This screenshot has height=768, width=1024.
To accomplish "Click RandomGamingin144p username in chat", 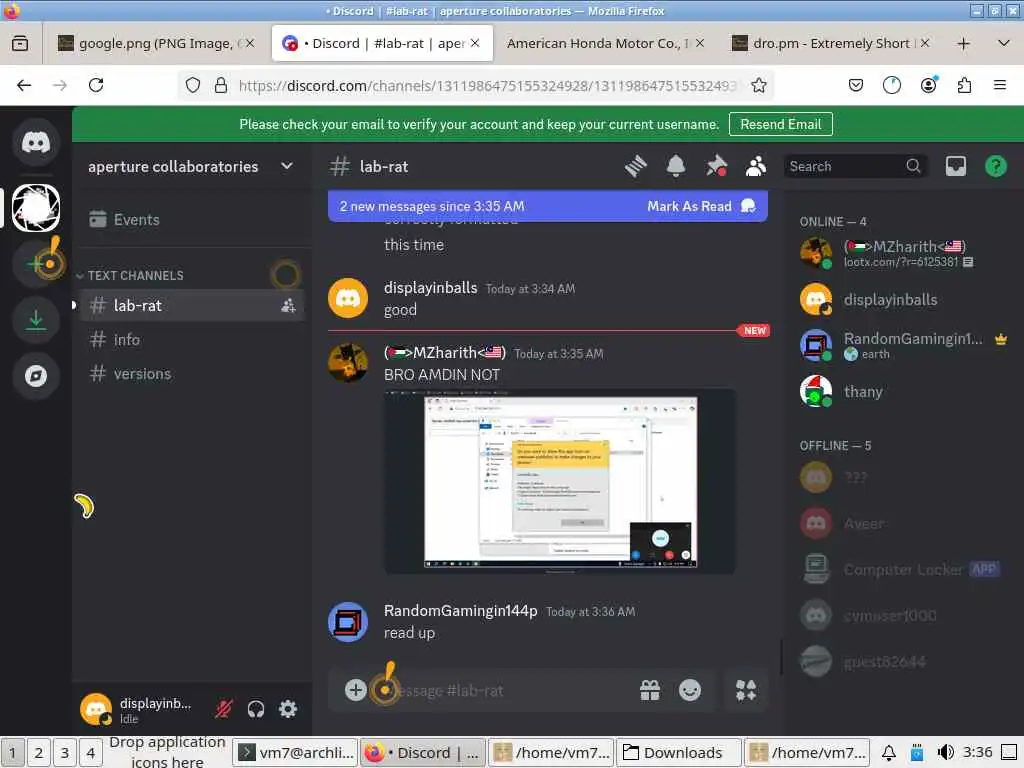I will [x=460, y=611].
